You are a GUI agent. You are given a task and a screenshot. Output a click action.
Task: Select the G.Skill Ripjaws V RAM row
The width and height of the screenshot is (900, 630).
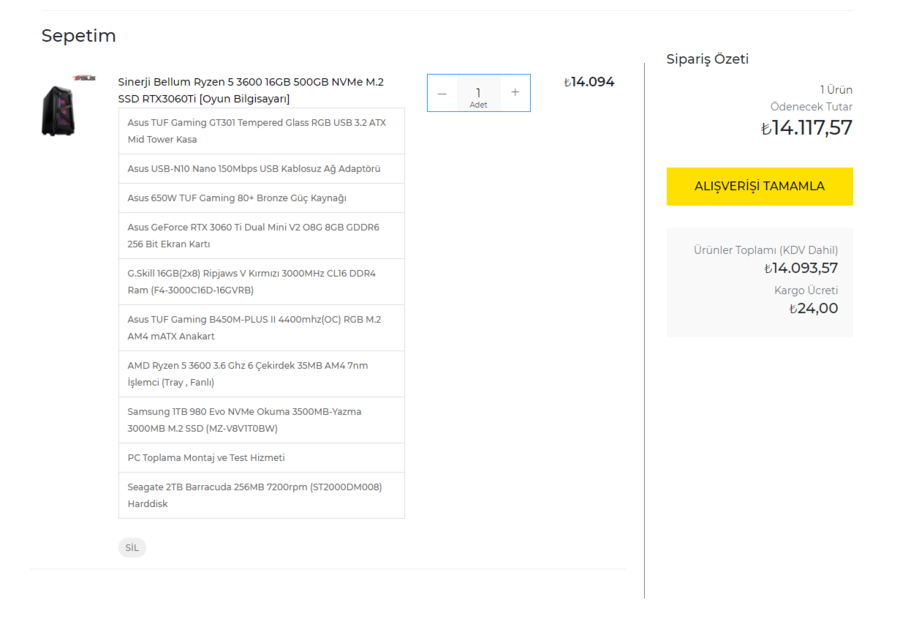click(x=261, y=281)
